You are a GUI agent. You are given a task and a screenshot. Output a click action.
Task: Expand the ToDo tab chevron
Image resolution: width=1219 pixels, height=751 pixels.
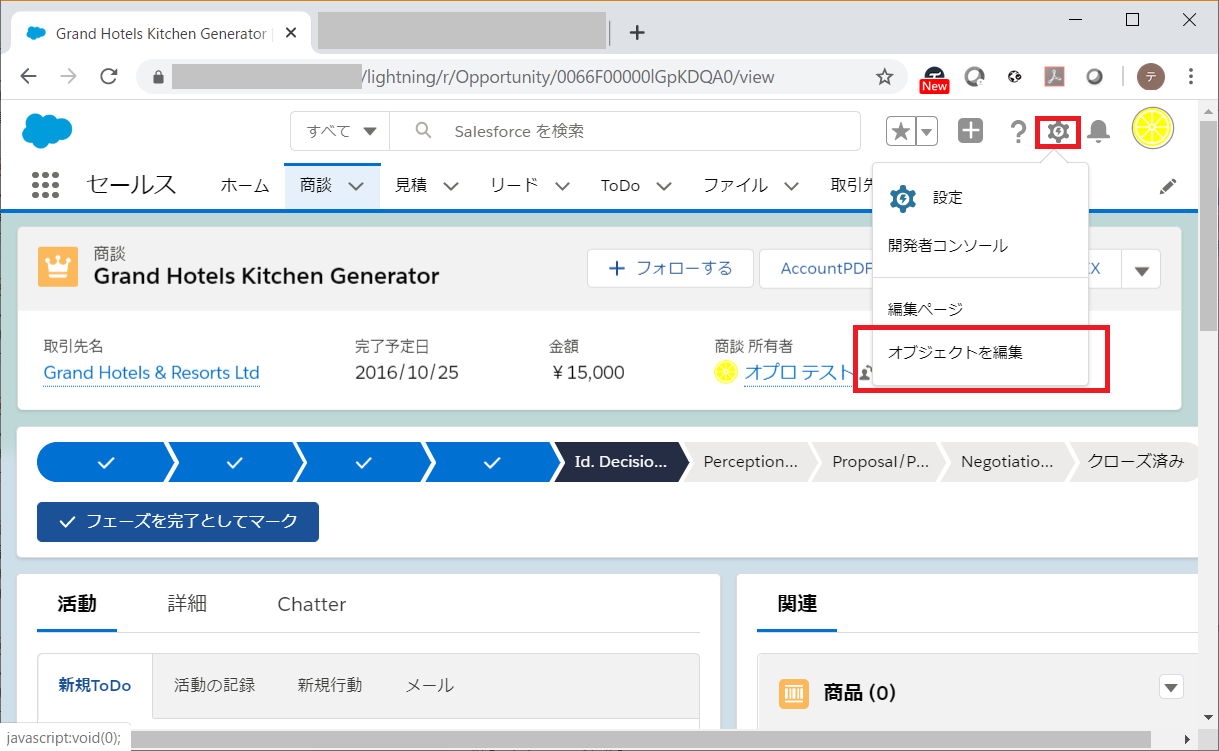(663, 186)
